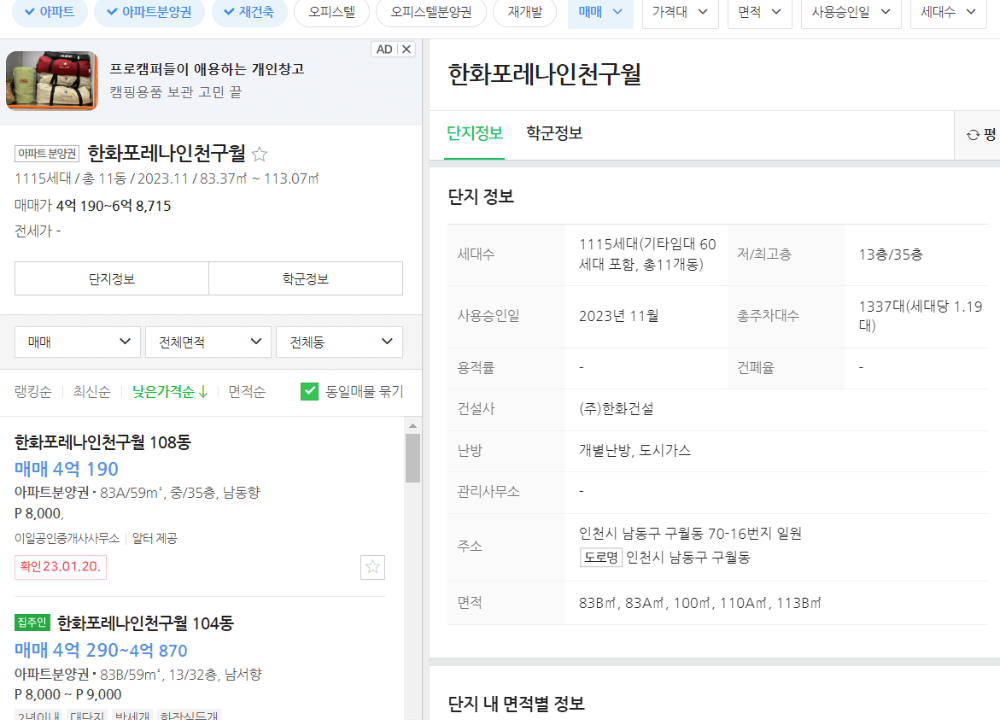Sort listings by 낮은가격순
1000x720 pixels.
pos(170,392)
